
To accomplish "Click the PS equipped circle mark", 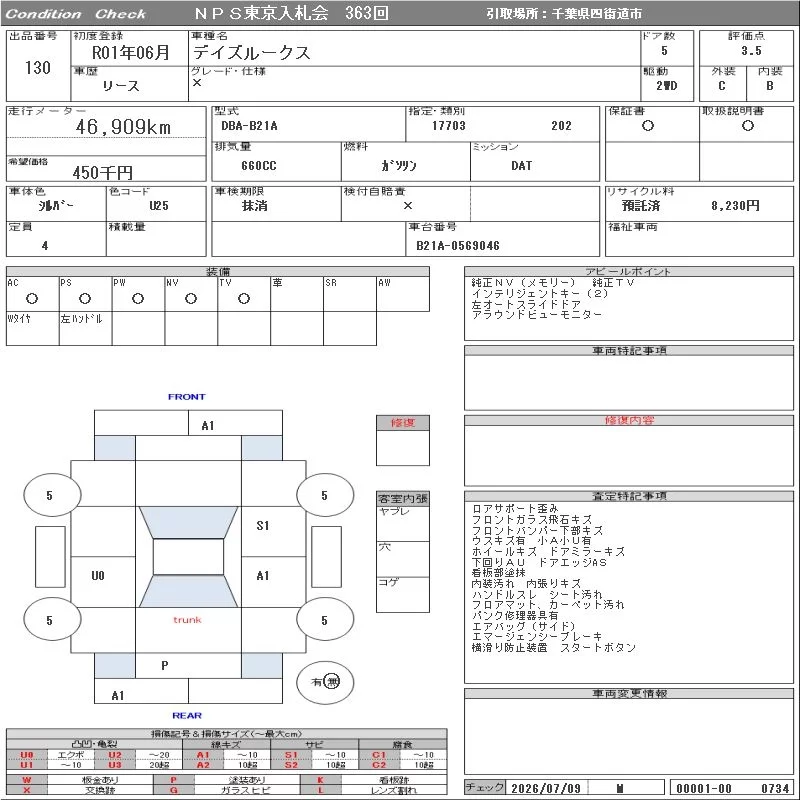I will pyautogui.click(x=85, y=298).
